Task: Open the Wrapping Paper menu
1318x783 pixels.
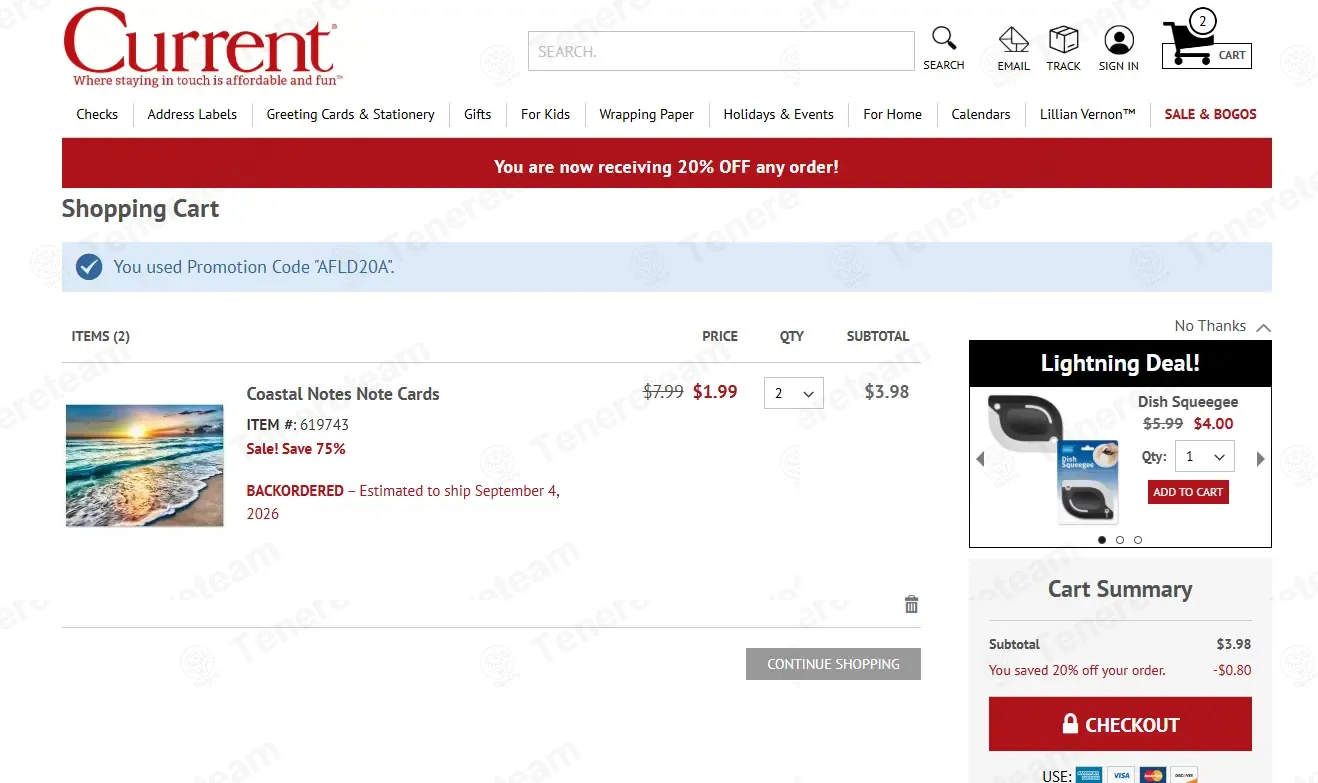Action: [x=646, y=114]
